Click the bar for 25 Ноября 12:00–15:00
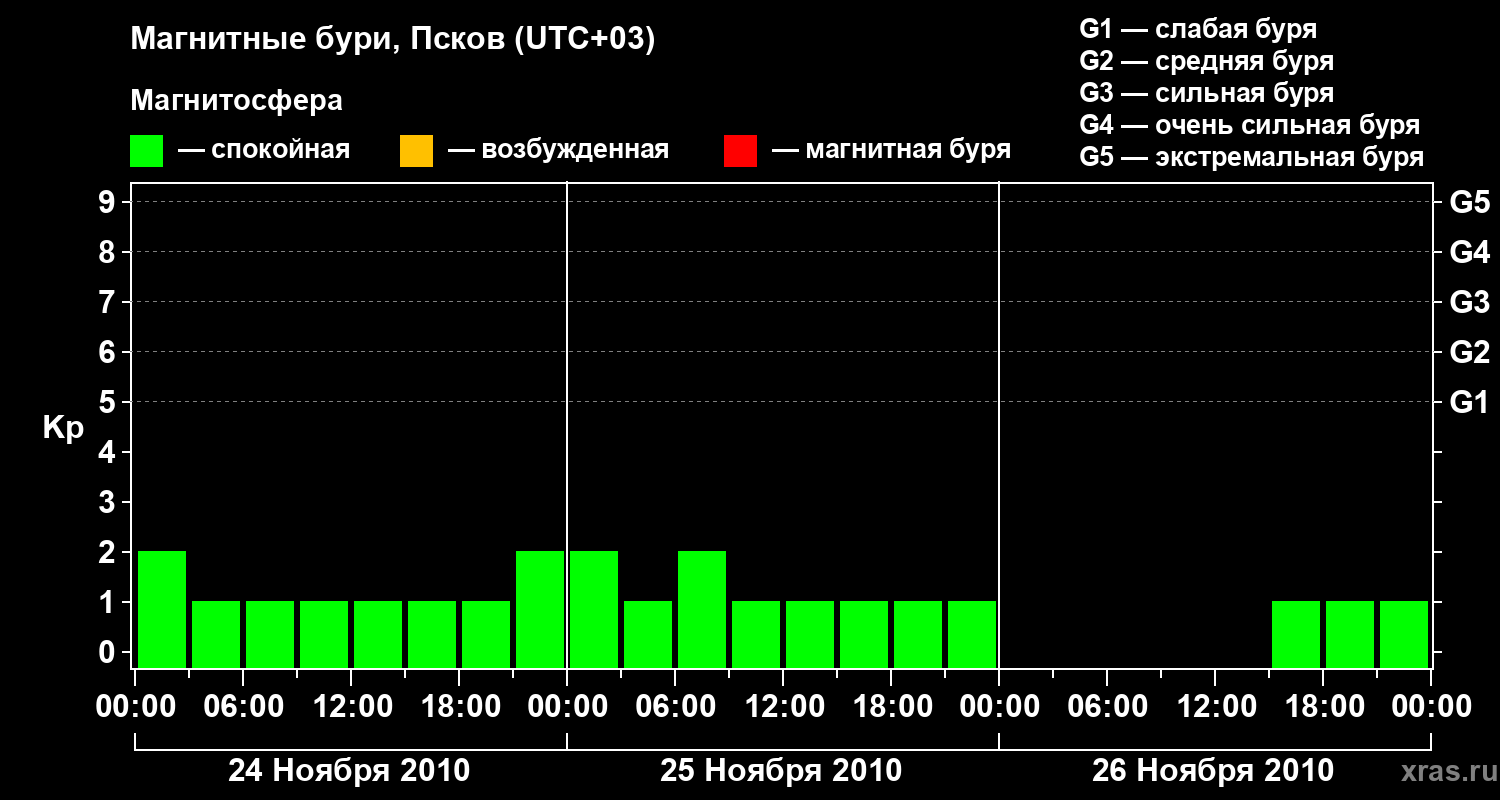The image size is (1500, 800). point(810,634)
